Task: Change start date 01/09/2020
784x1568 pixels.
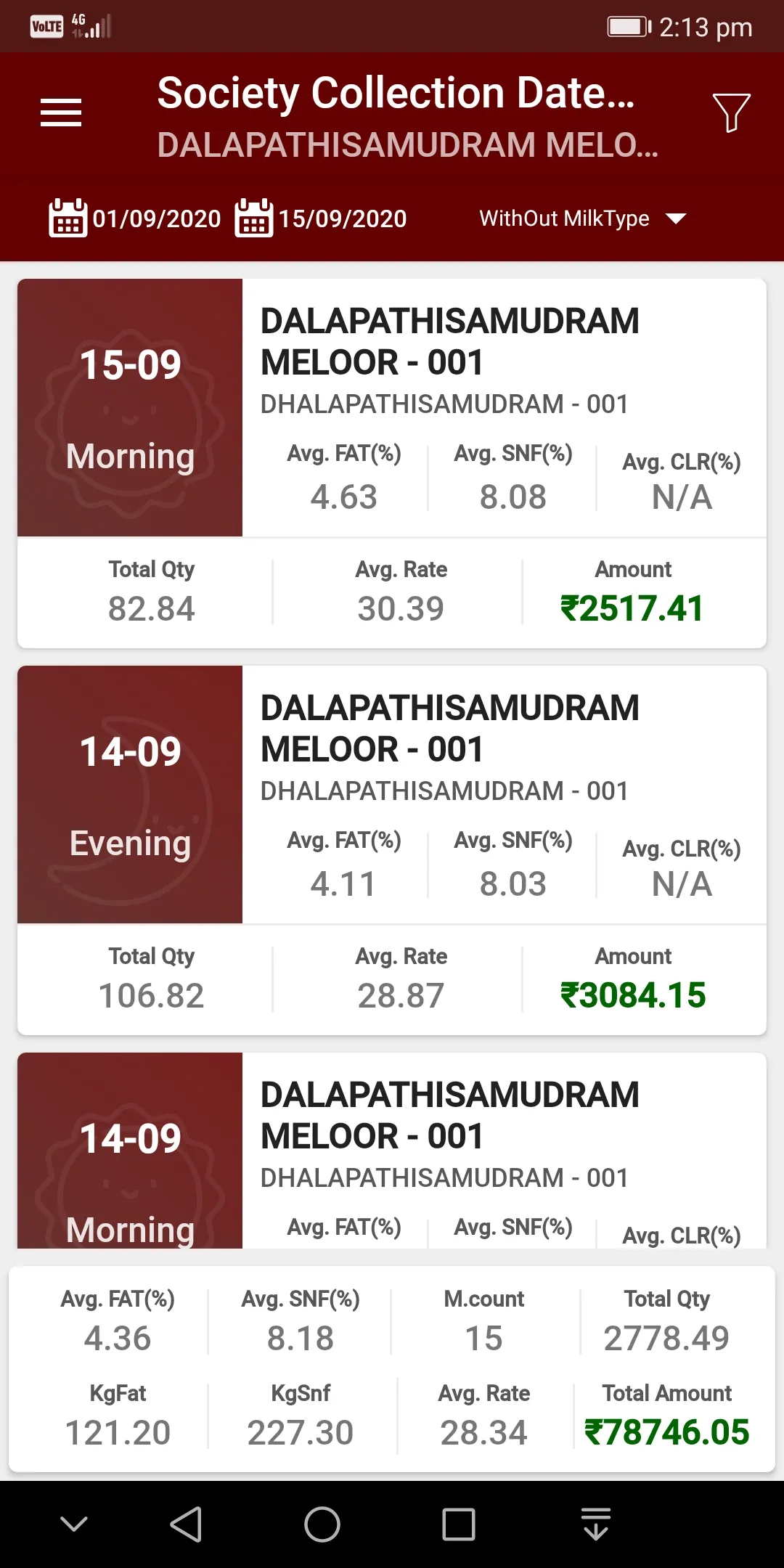Action: click(157, 219)
